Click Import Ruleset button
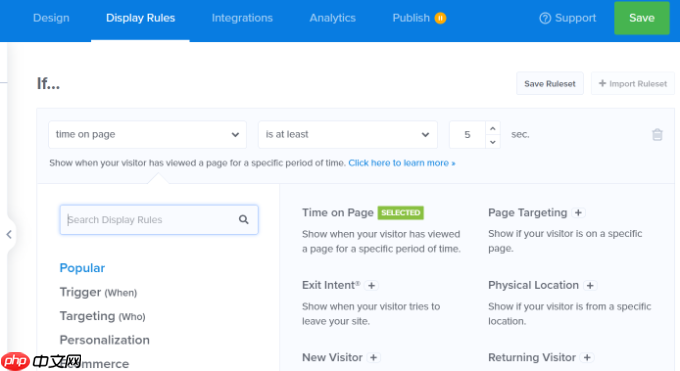This screenshot has width=680, height=371. (633, 83)
